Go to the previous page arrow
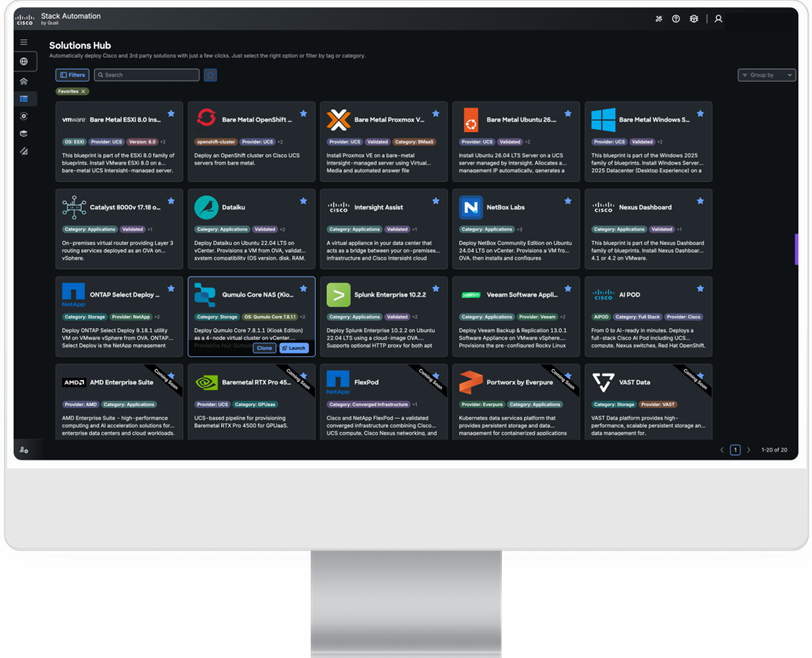This screenshot has height=658, width=812. coord(722,450)
